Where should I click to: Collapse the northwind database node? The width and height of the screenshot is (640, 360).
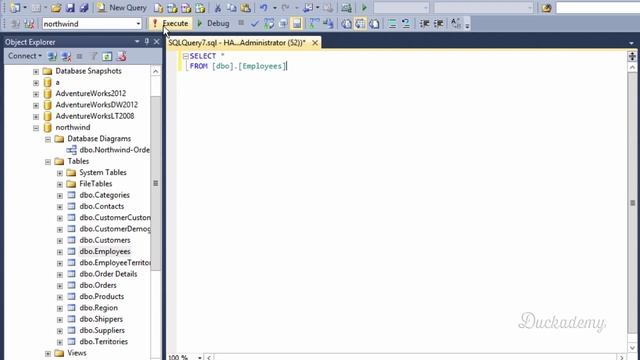coord(36,128)
